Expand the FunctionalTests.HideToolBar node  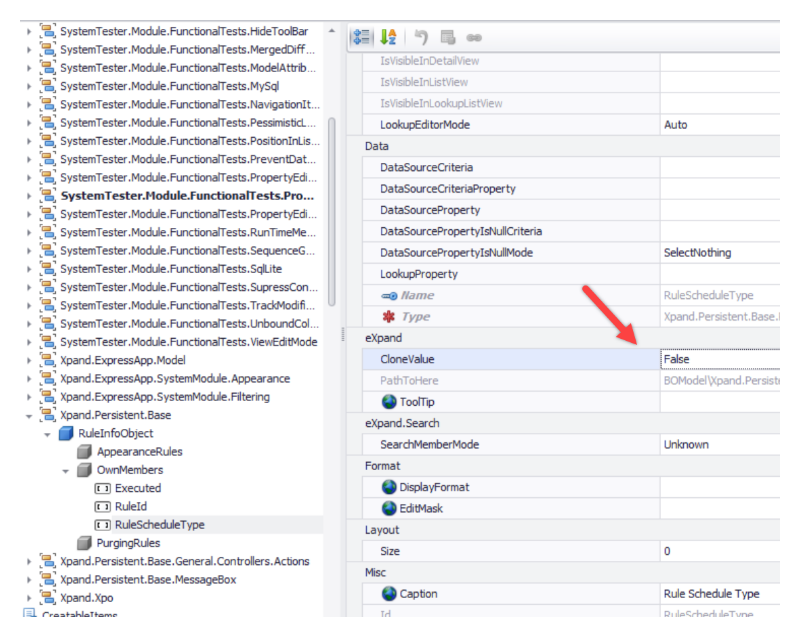pos(29,32)
